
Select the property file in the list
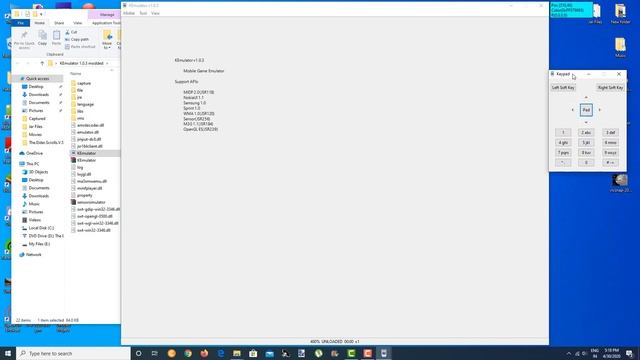[84, 195]
